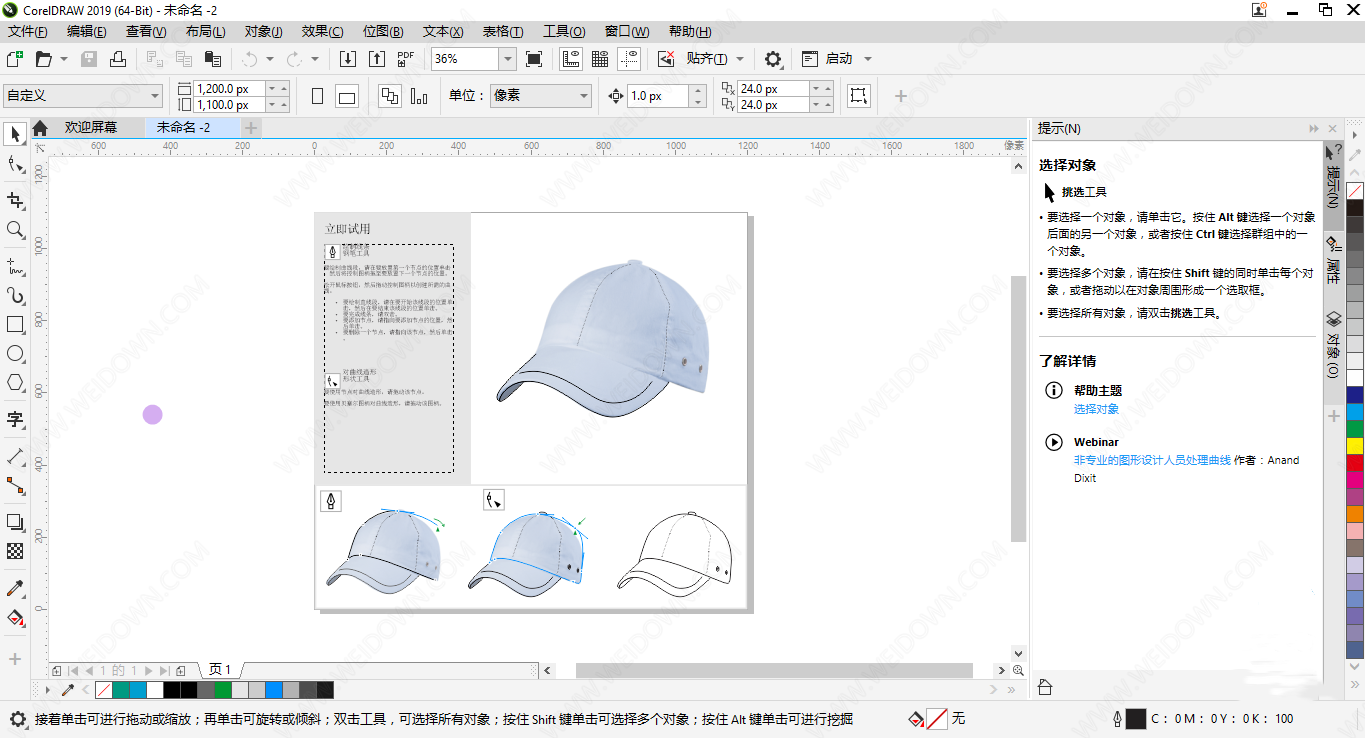Open the 效果 menu

tap(322, 32)
